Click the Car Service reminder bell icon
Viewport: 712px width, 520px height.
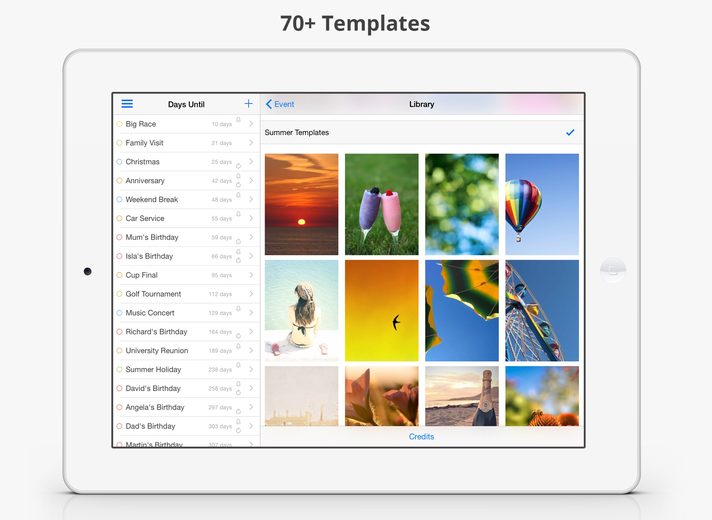click(x=238, y=213)
